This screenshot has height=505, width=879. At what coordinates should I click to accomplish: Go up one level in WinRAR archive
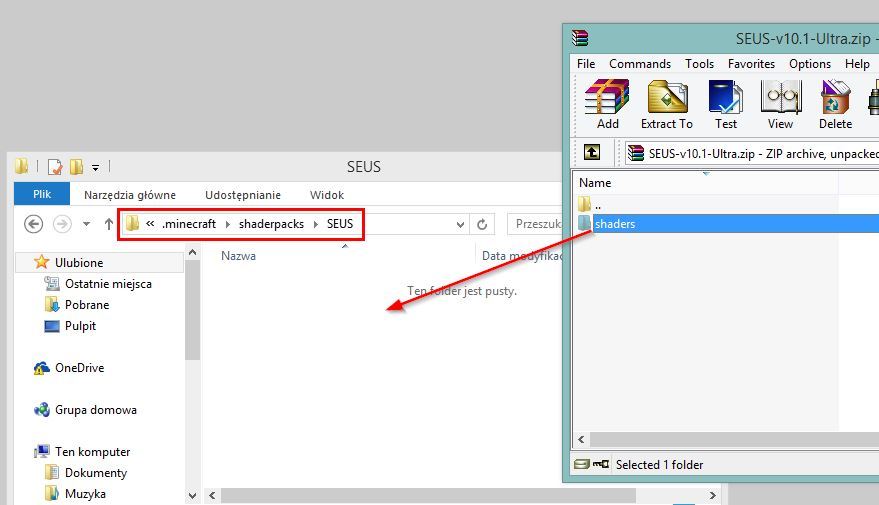point(592,152)
